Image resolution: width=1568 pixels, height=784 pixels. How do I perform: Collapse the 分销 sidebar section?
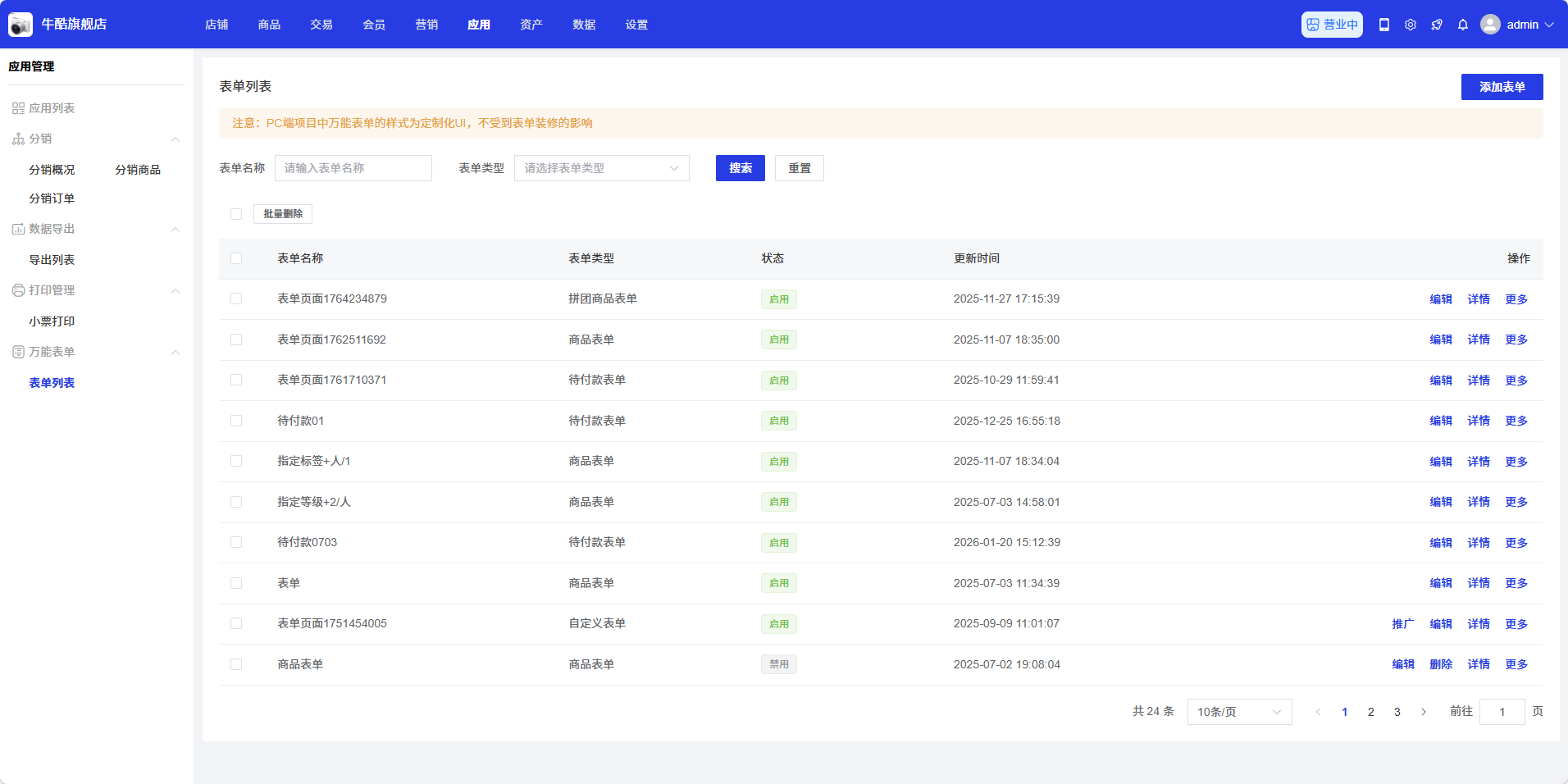tap(175, 139)
